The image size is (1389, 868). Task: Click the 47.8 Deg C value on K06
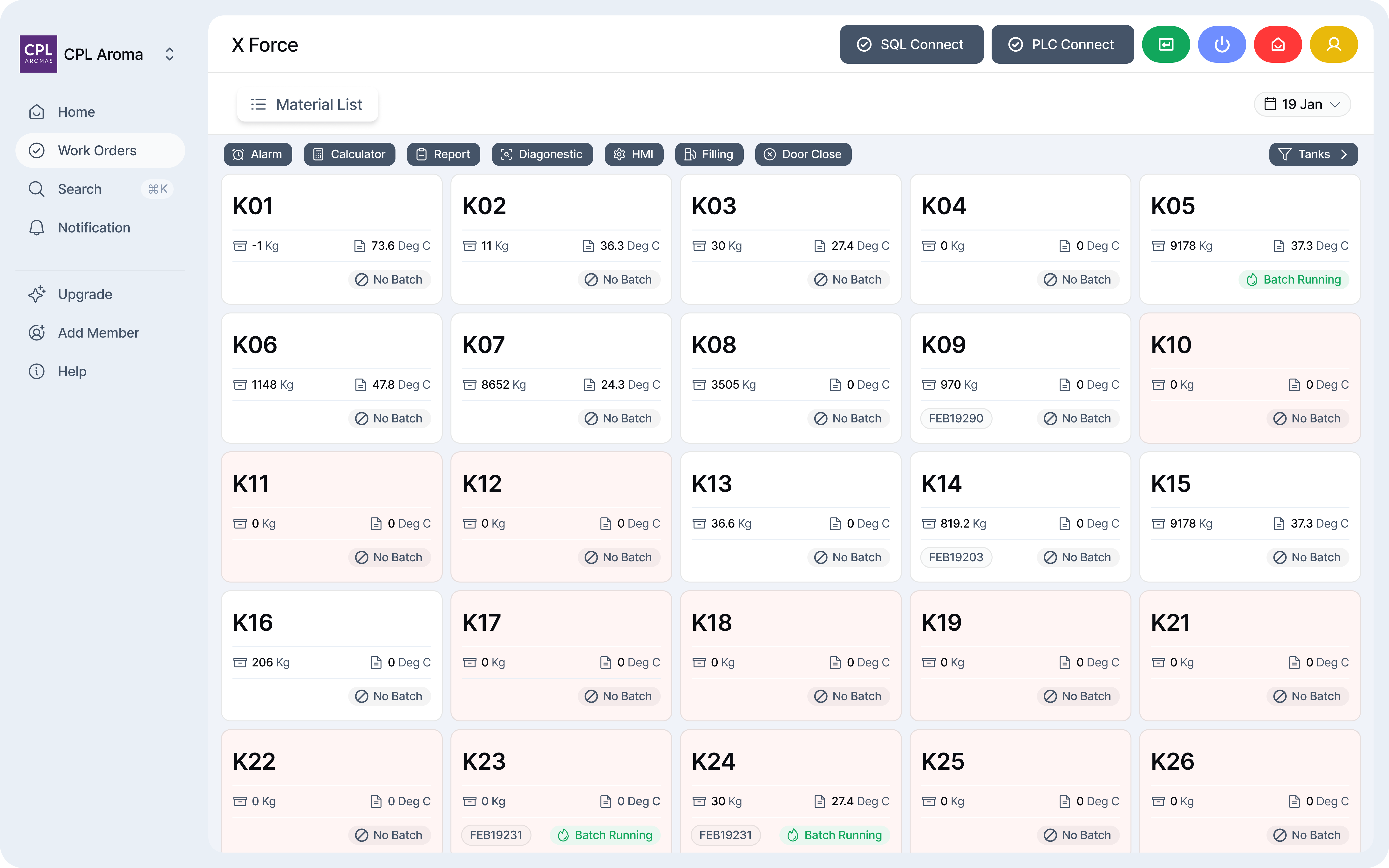point(401,385)
